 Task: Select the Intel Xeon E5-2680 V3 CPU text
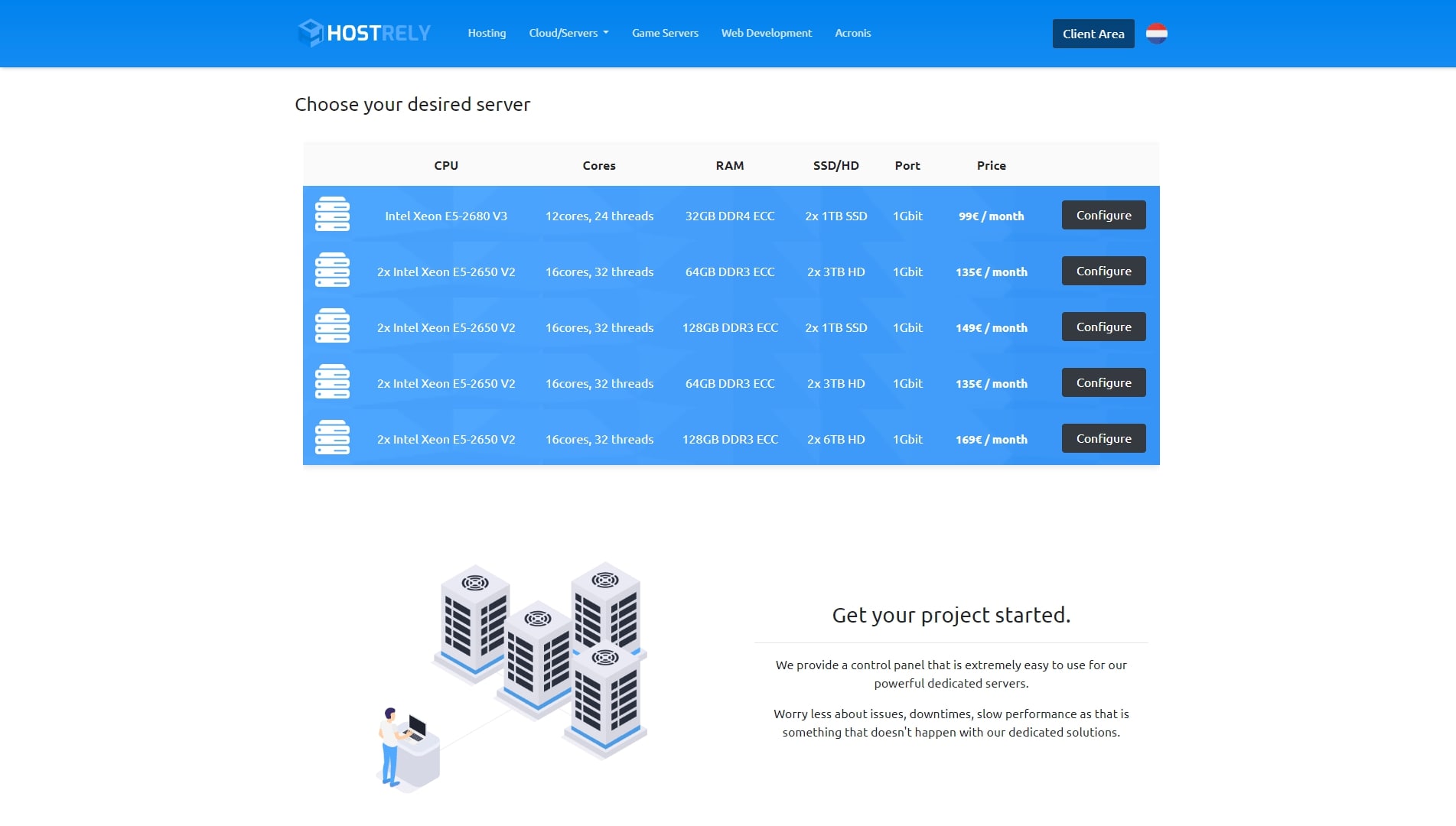(x=445, y=216)
